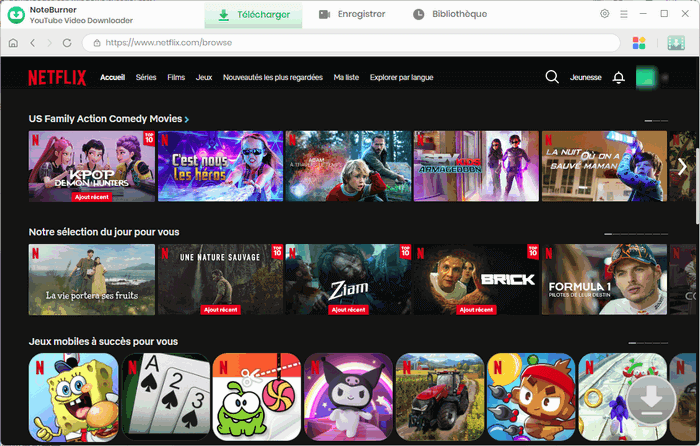Open settings via the gear icon
This screenshot has width=700, height=446.
pyautogui.click(x=604, y=14)
